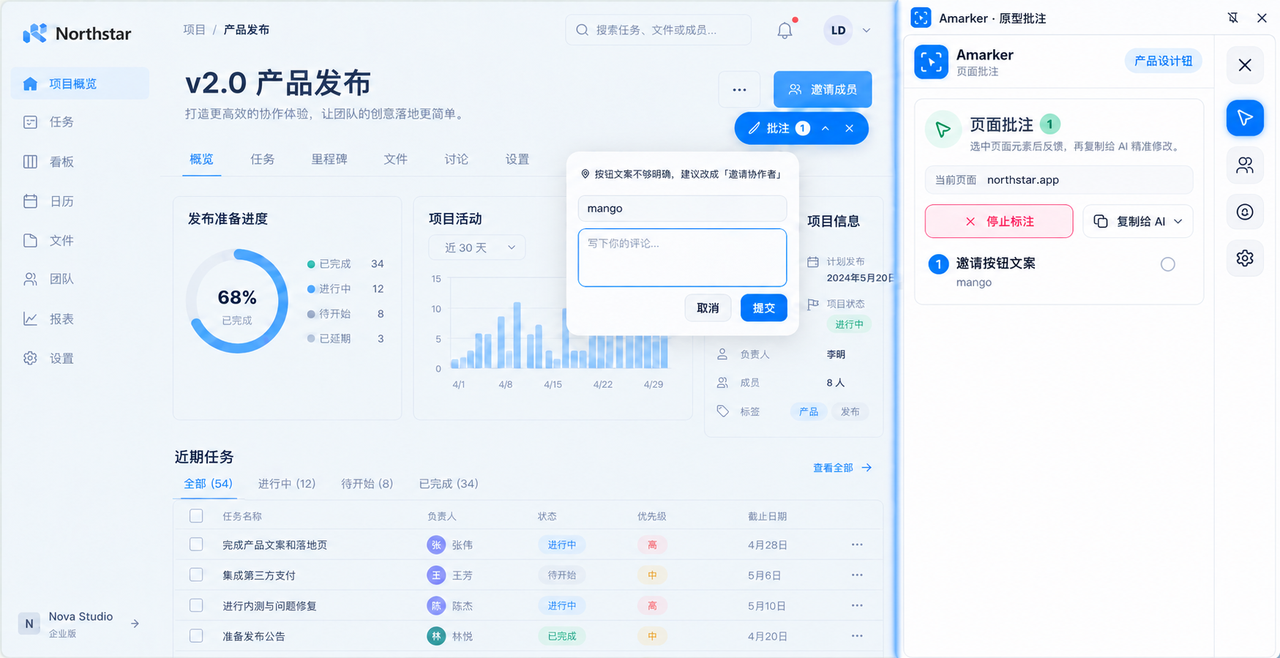This screenshot has height=658, width=1280.
Task: Filter tasks by 进行中 (12)
Action: click(287, 484)
